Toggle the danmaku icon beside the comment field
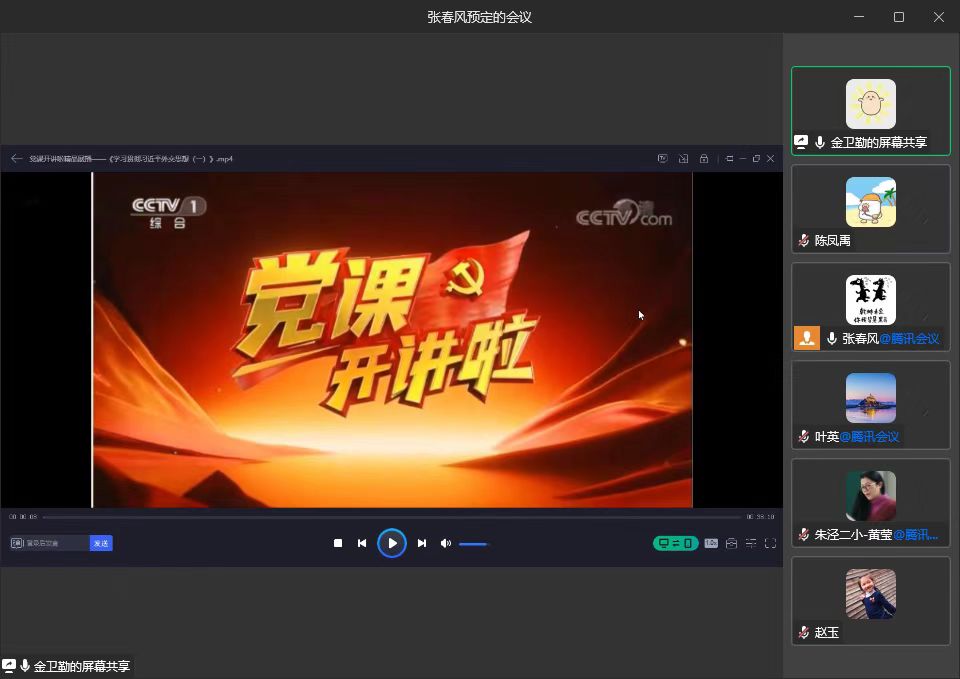 coord(17,543)
